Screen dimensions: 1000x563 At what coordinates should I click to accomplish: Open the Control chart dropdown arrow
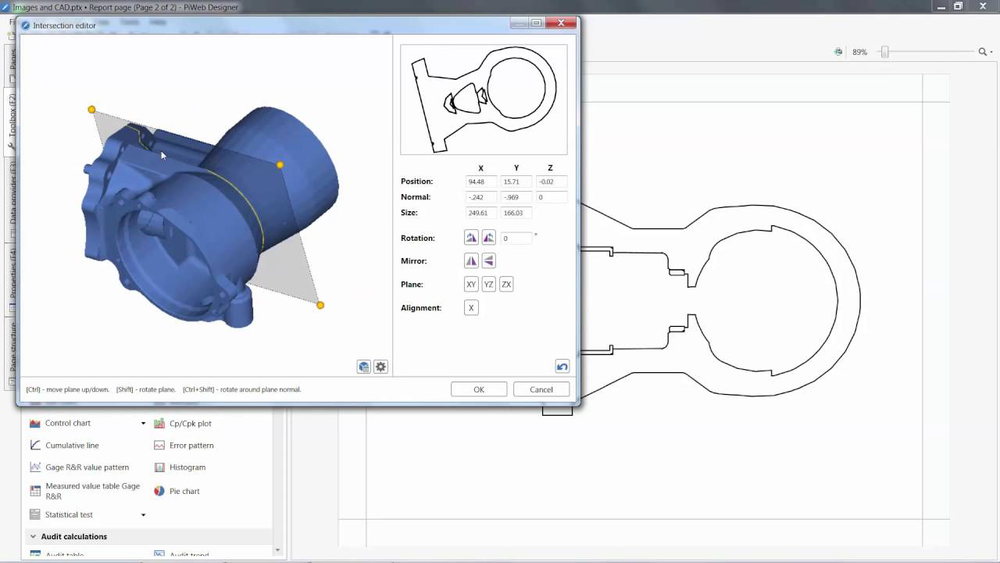[x=143, y=423]
